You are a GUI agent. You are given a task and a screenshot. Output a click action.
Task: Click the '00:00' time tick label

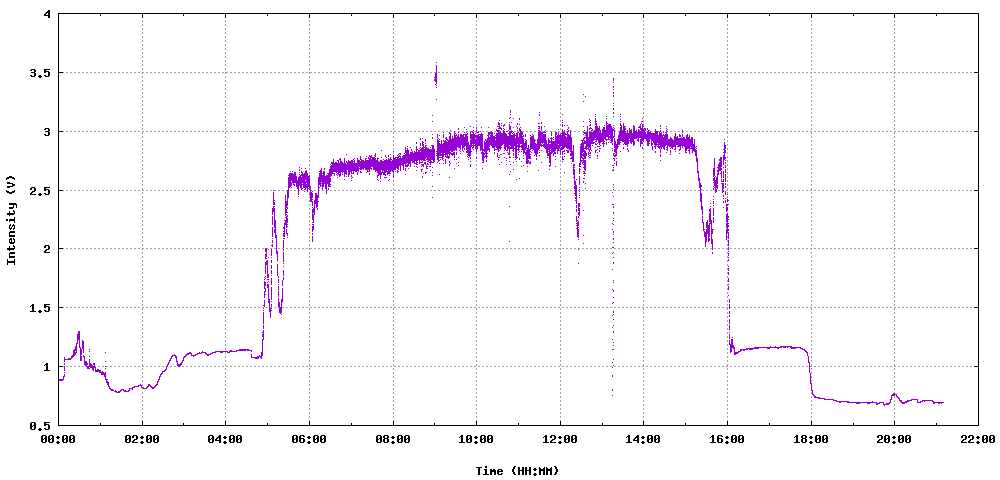[x=58, y=439]
